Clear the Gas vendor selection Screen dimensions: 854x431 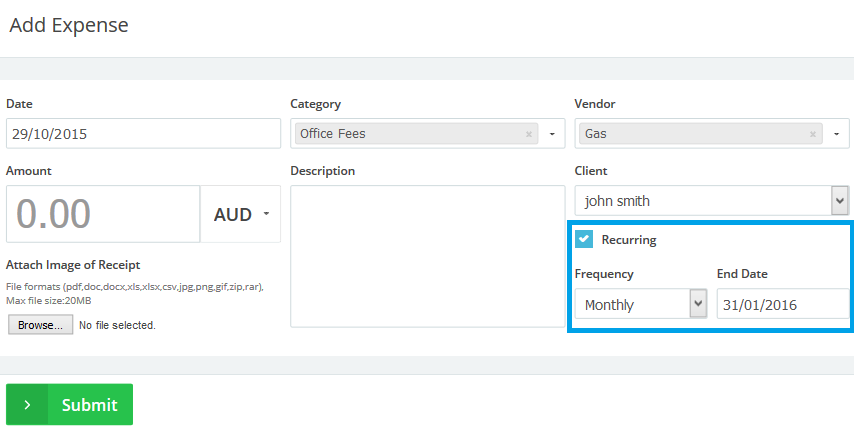pyautogui.click(x=812, y=134)
